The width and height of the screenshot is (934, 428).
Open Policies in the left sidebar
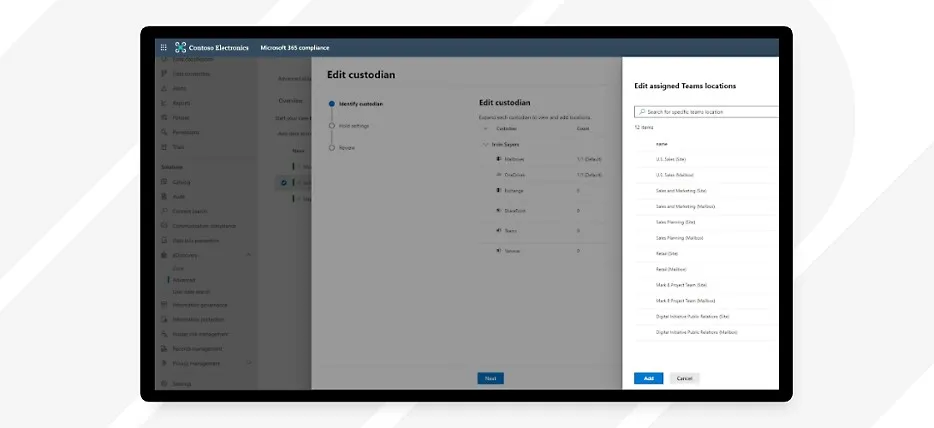pyautogui.click(x=181, y=118)
